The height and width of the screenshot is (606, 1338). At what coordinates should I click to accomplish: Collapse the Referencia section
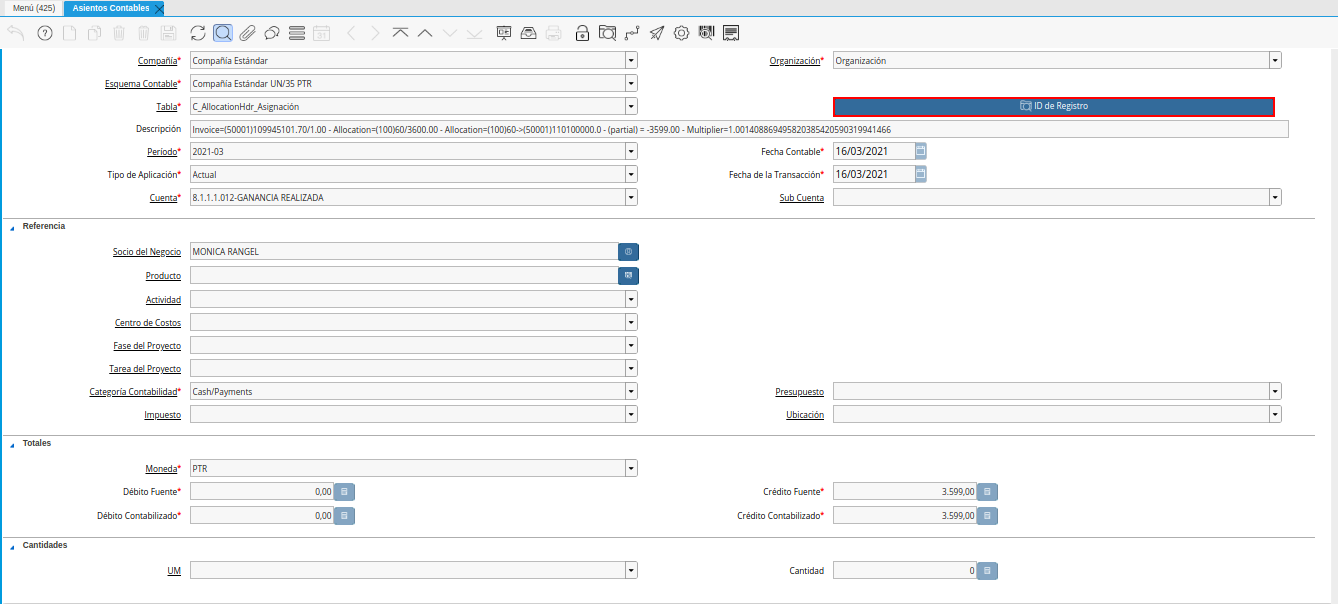12,227
